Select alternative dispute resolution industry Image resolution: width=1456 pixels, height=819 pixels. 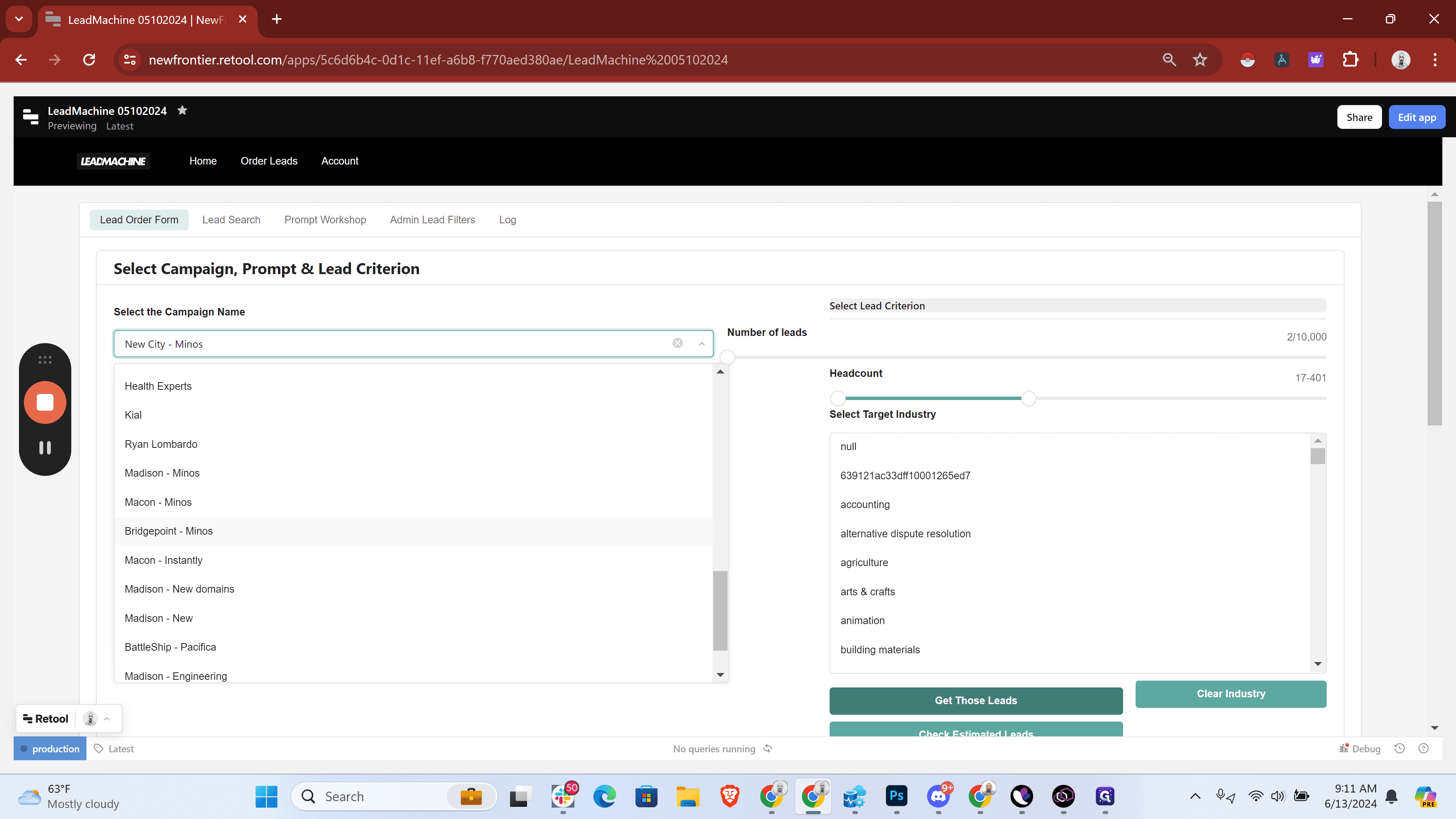tap(1069, 533)
